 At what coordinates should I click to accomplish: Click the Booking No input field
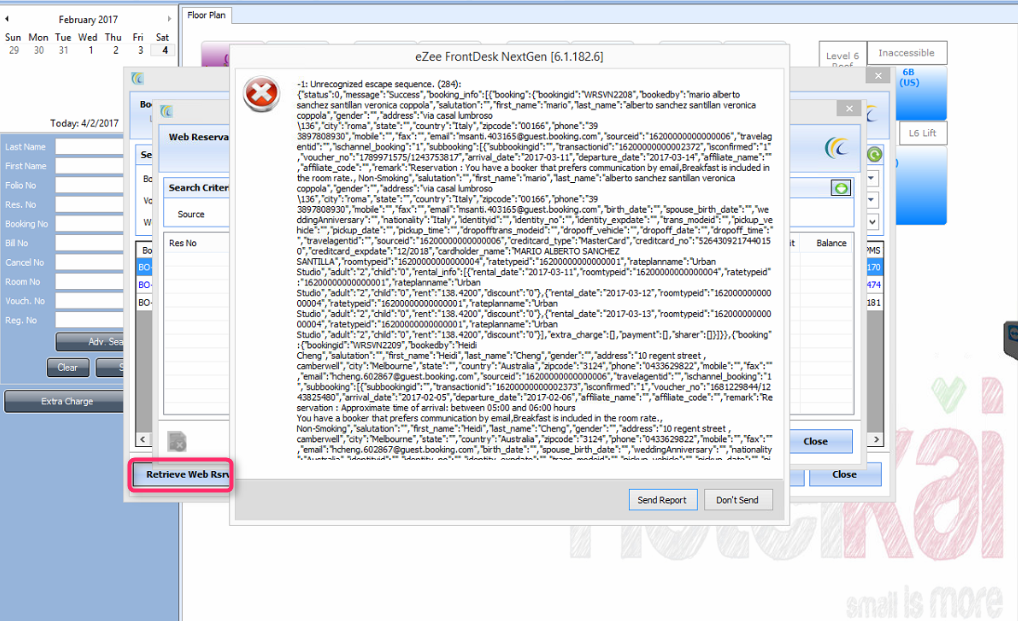90,224
